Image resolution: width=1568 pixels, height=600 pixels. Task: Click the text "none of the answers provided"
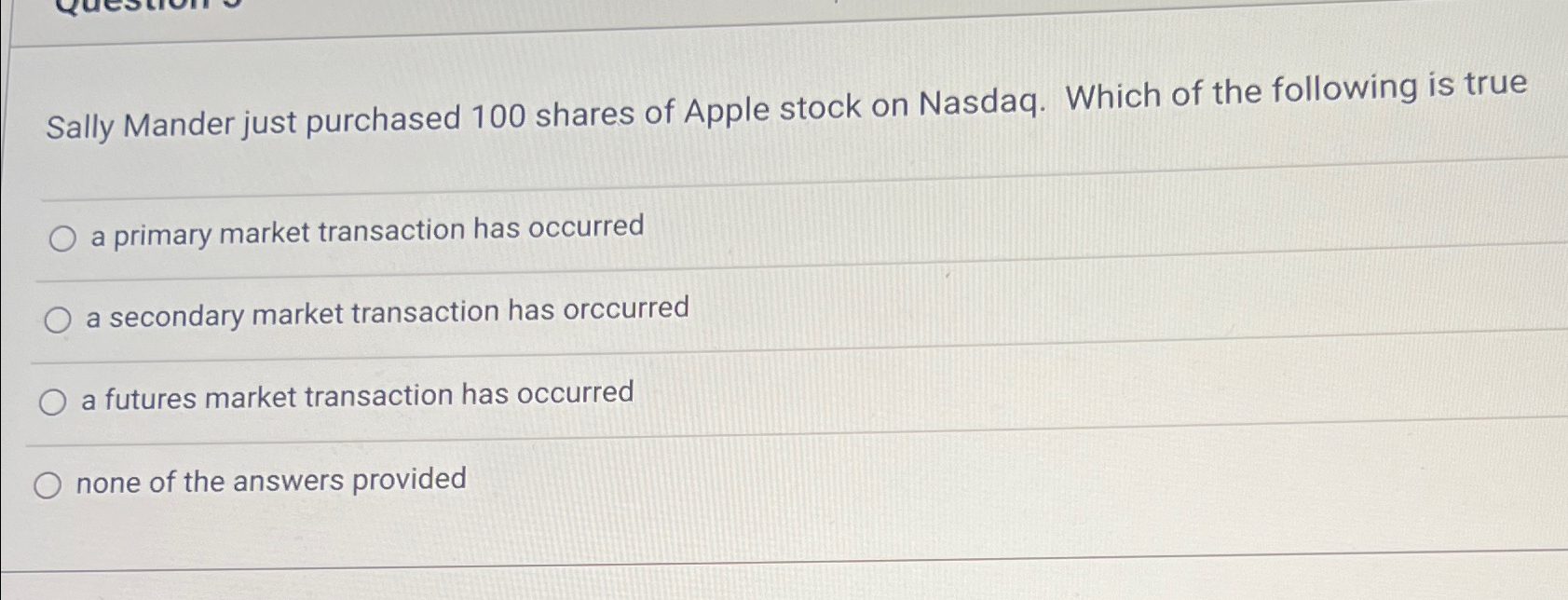coord(270,481)
